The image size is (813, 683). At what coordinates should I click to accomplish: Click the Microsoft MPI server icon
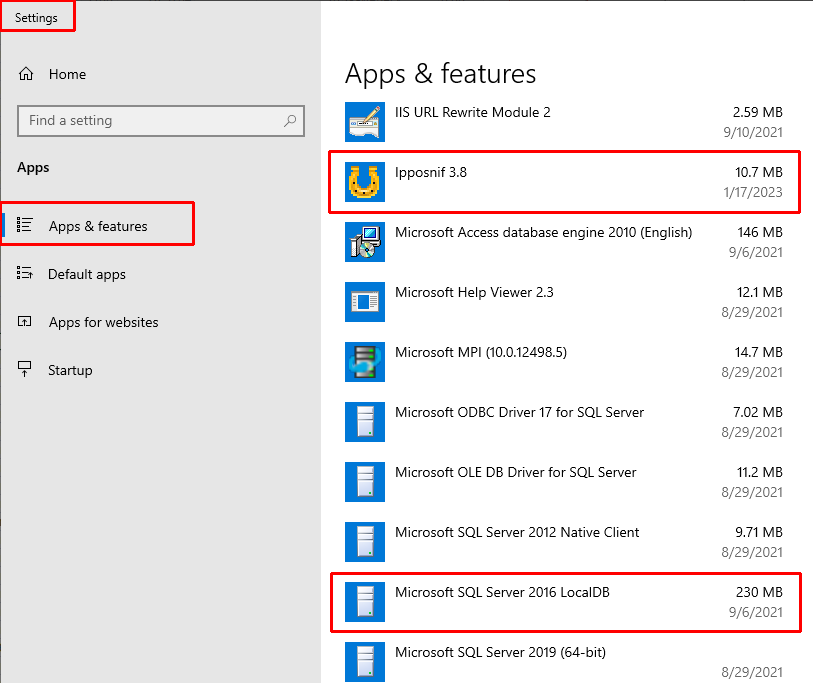(365, 362)
